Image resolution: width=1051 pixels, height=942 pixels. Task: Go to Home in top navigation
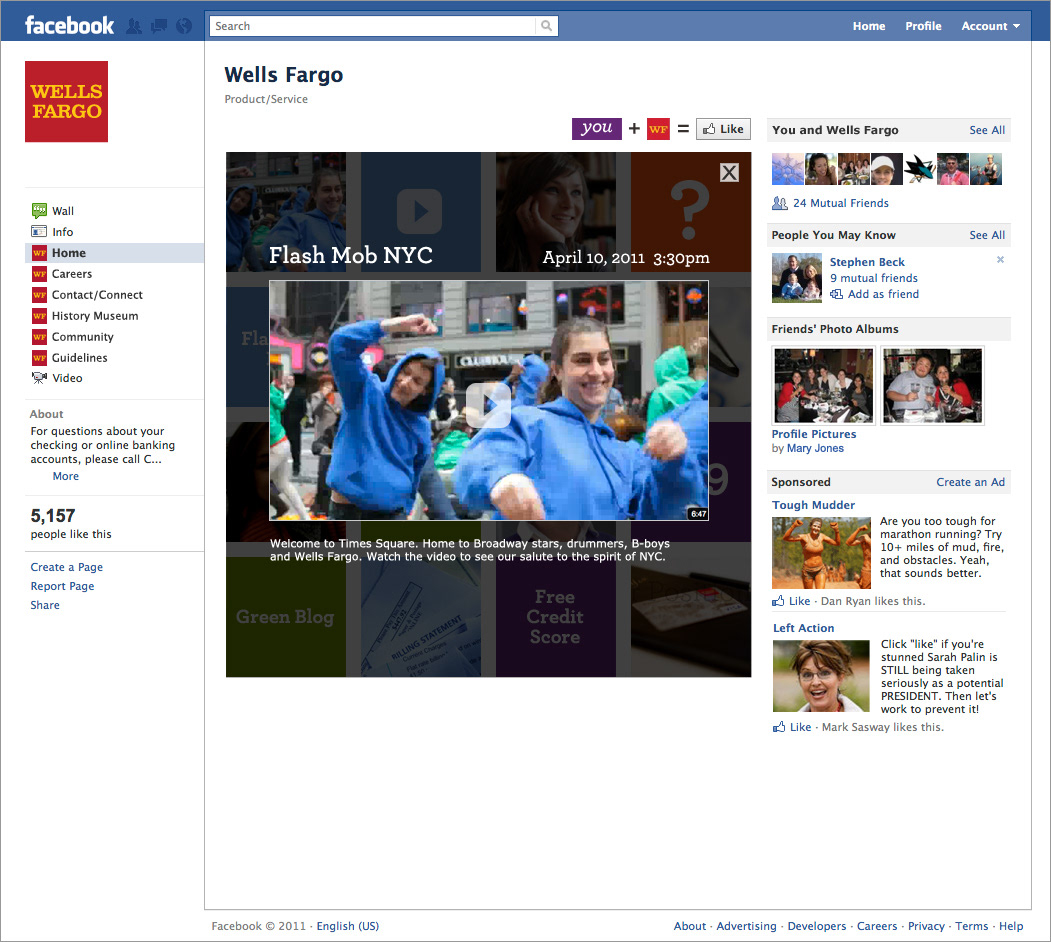click(x=869, y=26)
